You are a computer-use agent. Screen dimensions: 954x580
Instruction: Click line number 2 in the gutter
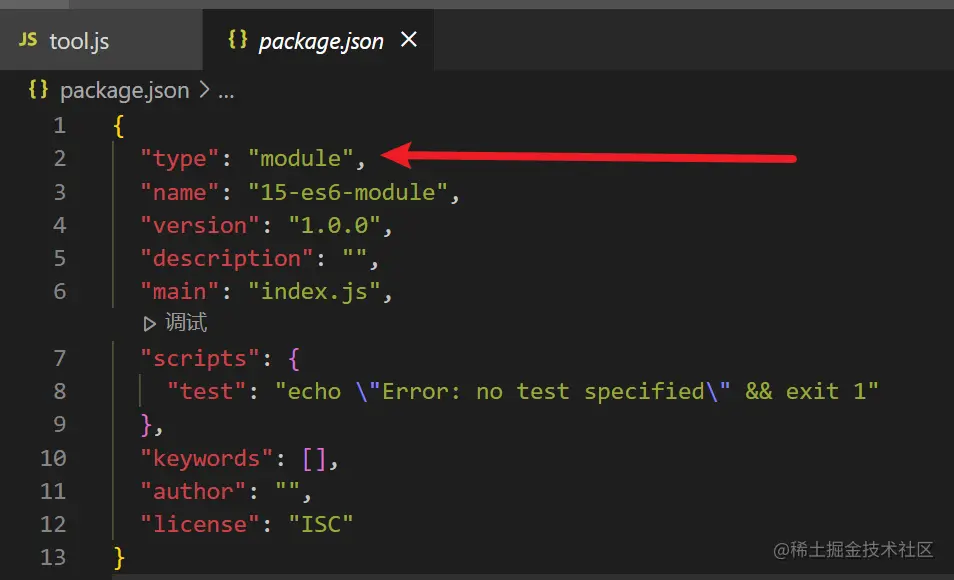(59, 158)
